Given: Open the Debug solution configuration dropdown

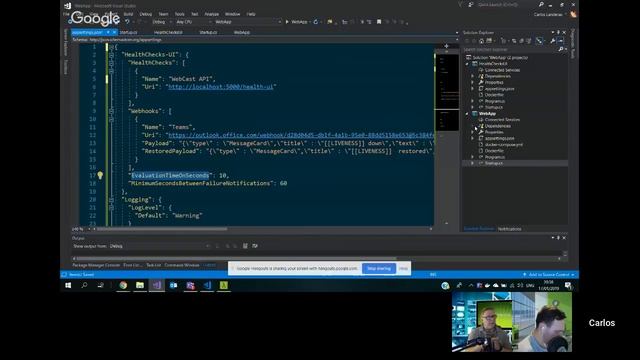Looking at the screenshot, I should (162, 22).
